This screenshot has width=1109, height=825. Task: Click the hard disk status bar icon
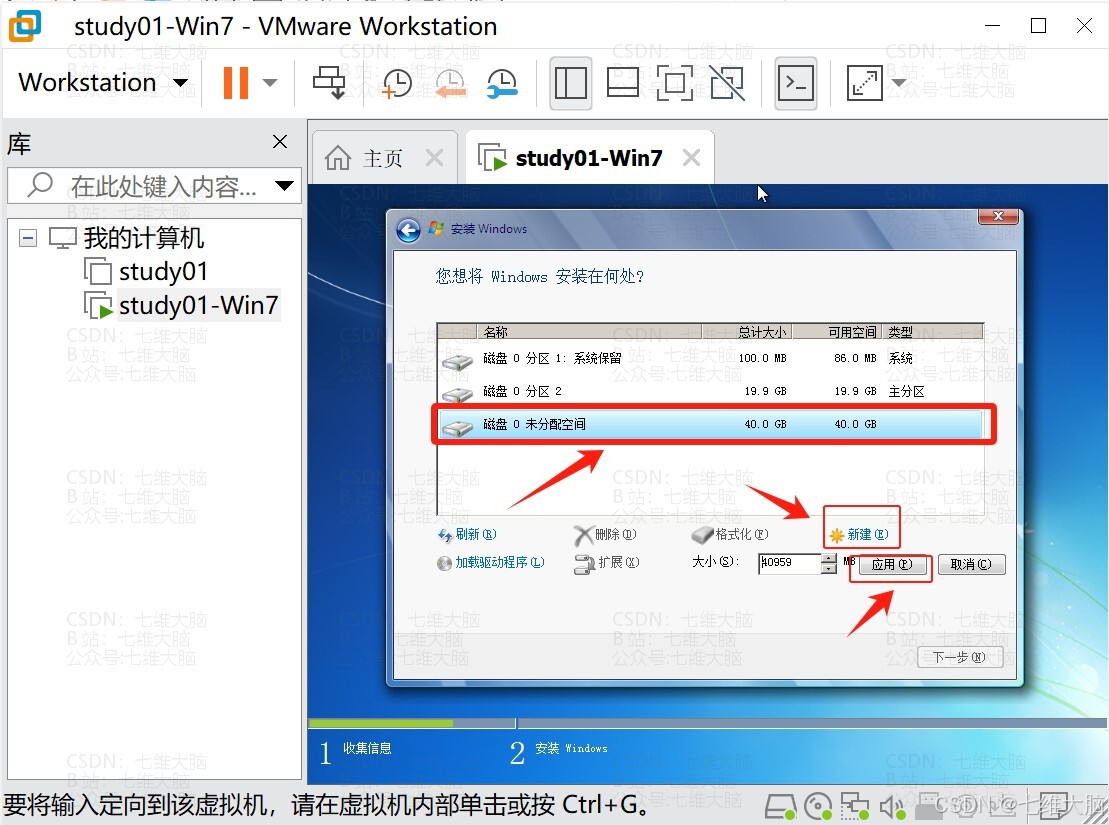[781, 807]
